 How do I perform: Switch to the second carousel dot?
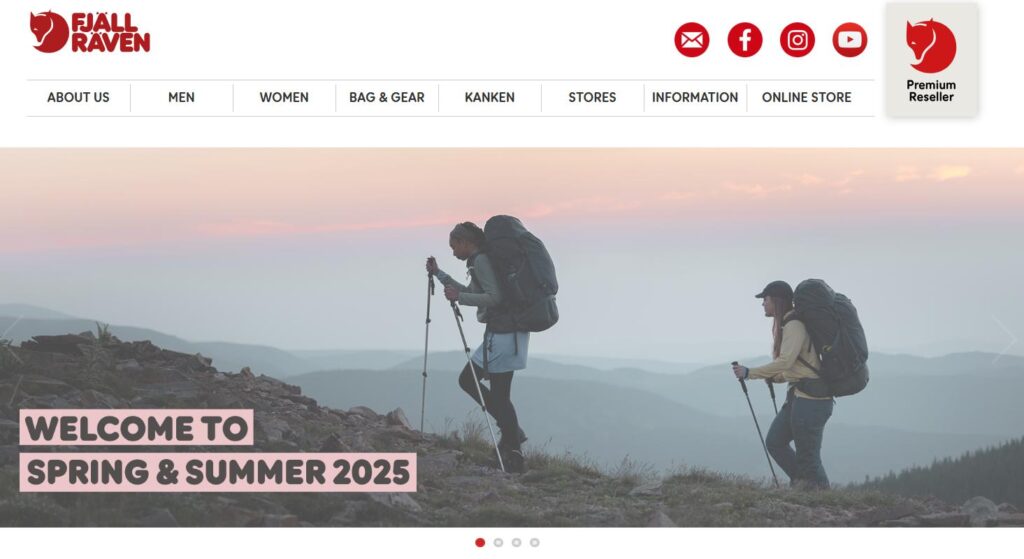point(498,543)
